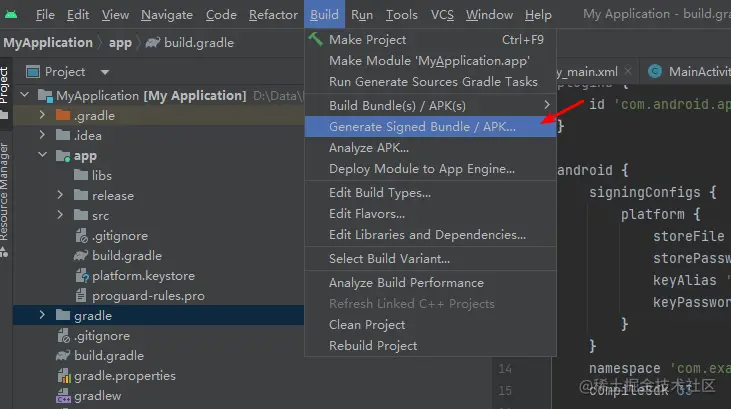Select gradle.properties file in tree

[x=124, y=376]
